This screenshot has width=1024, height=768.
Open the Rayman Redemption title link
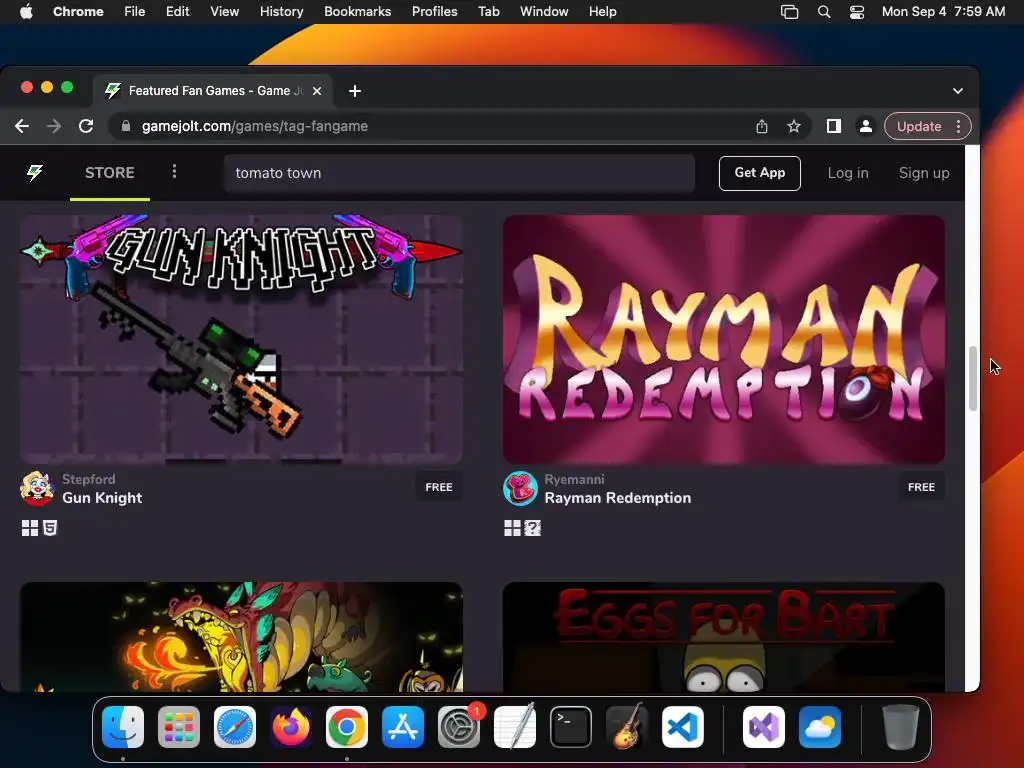617,498
